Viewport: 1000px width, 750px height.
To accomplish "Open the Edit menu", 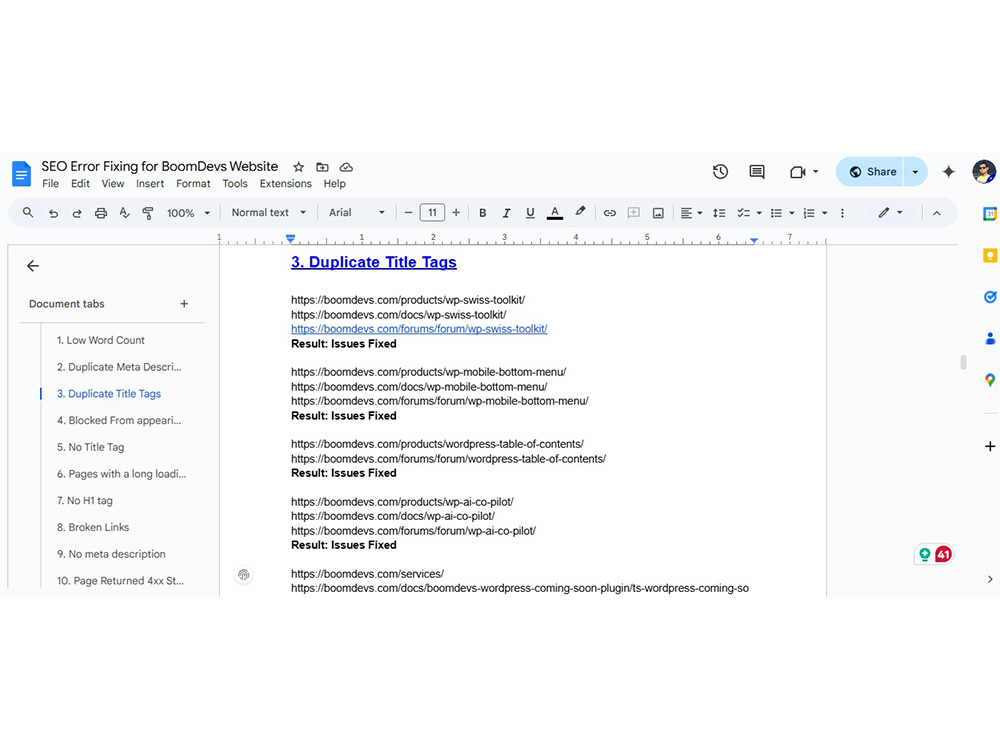I will coord(80,184).
